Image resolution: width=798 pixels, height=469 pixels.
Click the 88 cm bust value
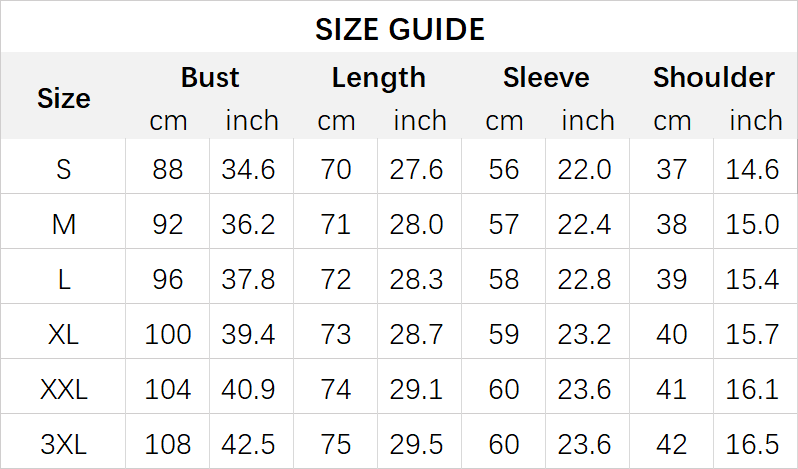[x=168, y=169]
